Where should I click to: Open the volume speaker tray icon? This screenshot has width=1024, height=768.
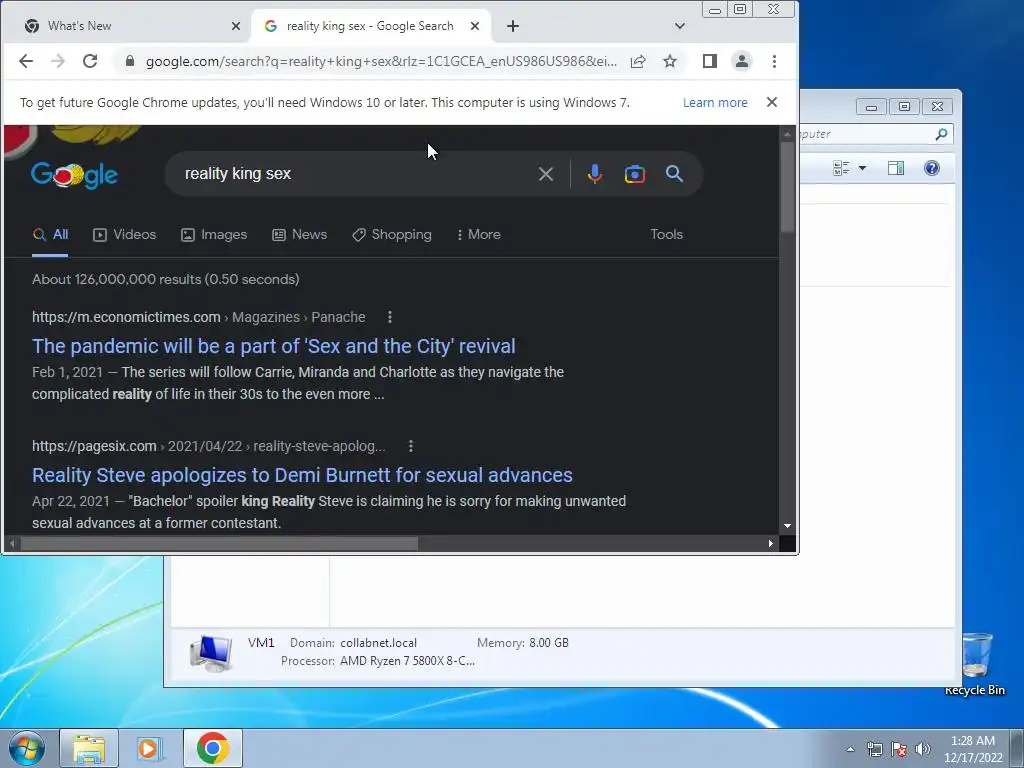pyautogui.click(x=923, y=749)
